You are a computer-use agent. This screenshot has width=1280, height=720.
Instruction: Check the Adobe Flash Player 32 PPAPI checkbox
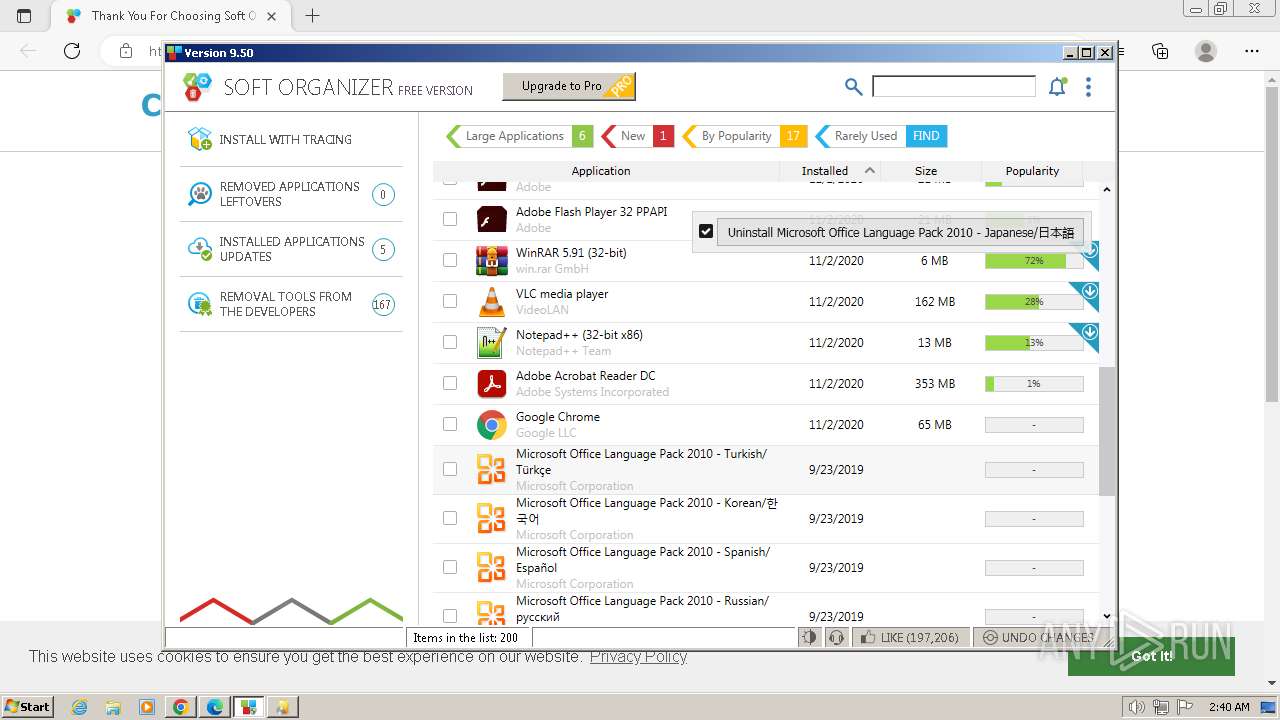point(450,219)
